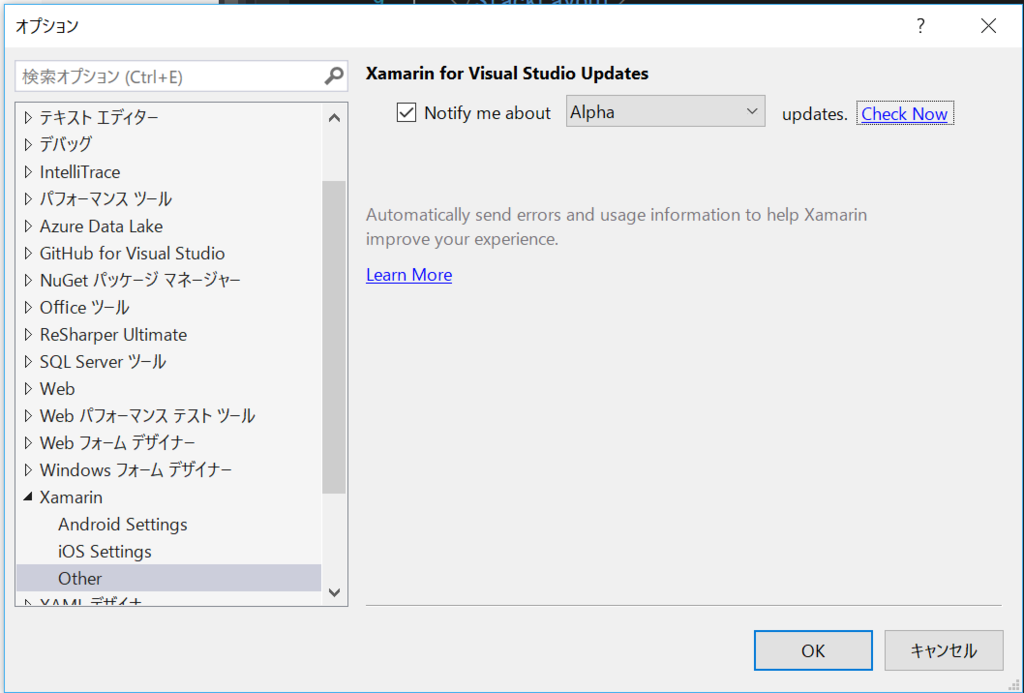Image resolution: width=1024 pixels, height=693 pixels.
Task: Expand the ReSharper Ultimate node
Action: click(26, 334)
